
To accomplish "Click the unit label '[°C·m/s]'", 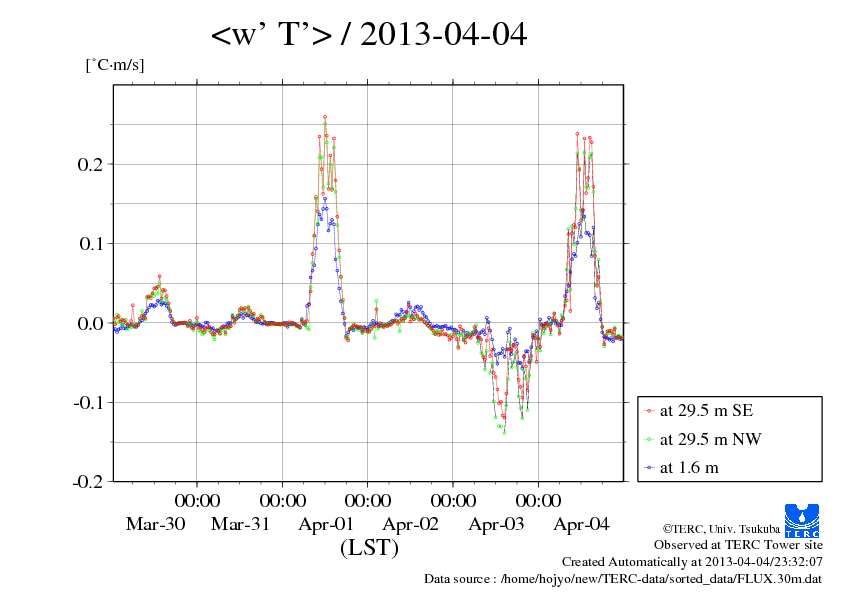I will pyautogui.click(x=115, y=65).
